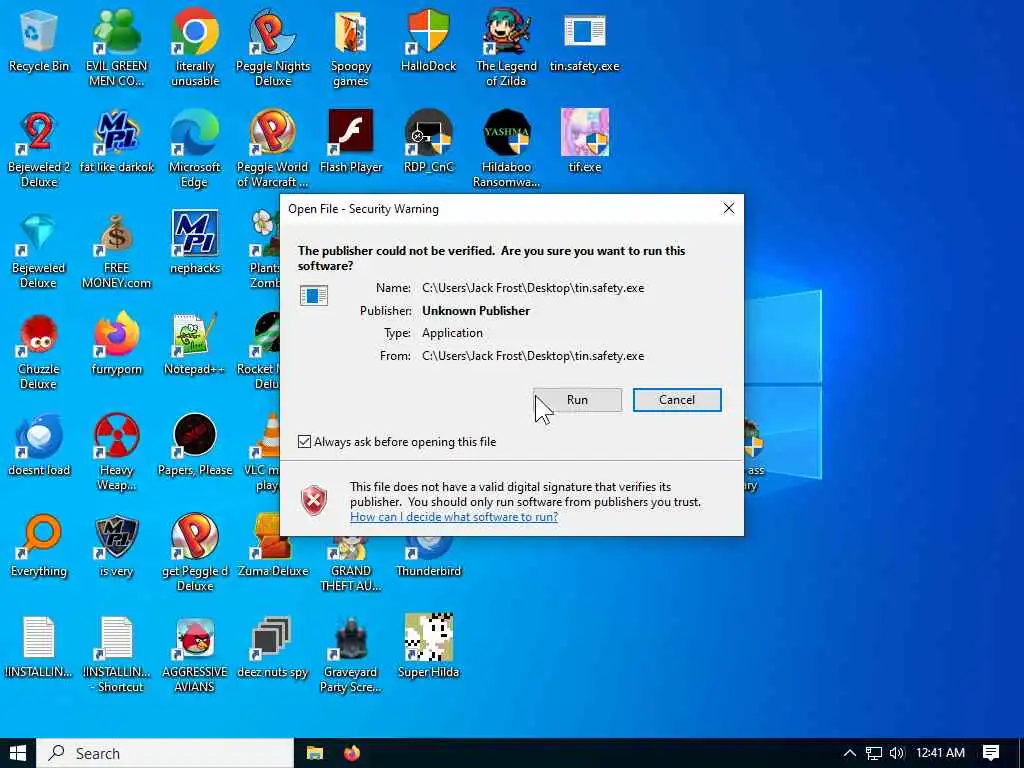Click Cancel in the security warning dialog
This screenshot has height=768, width=1024.
pos(677,400)
